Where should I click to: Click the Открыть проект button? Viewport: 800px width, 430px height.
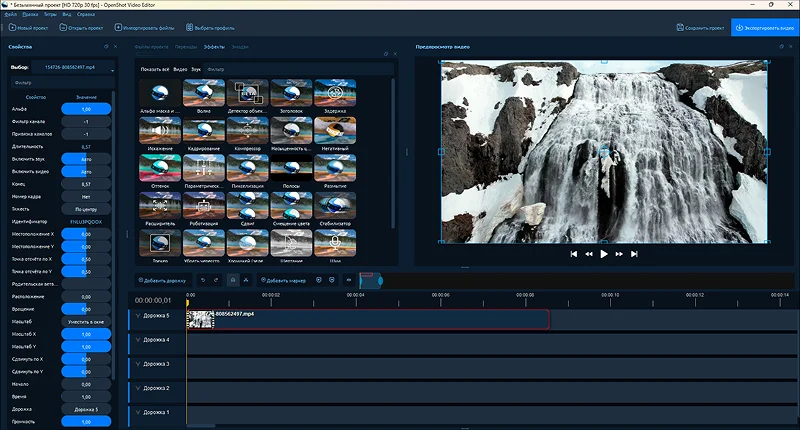pyautogui.click(x=81, y=28)
